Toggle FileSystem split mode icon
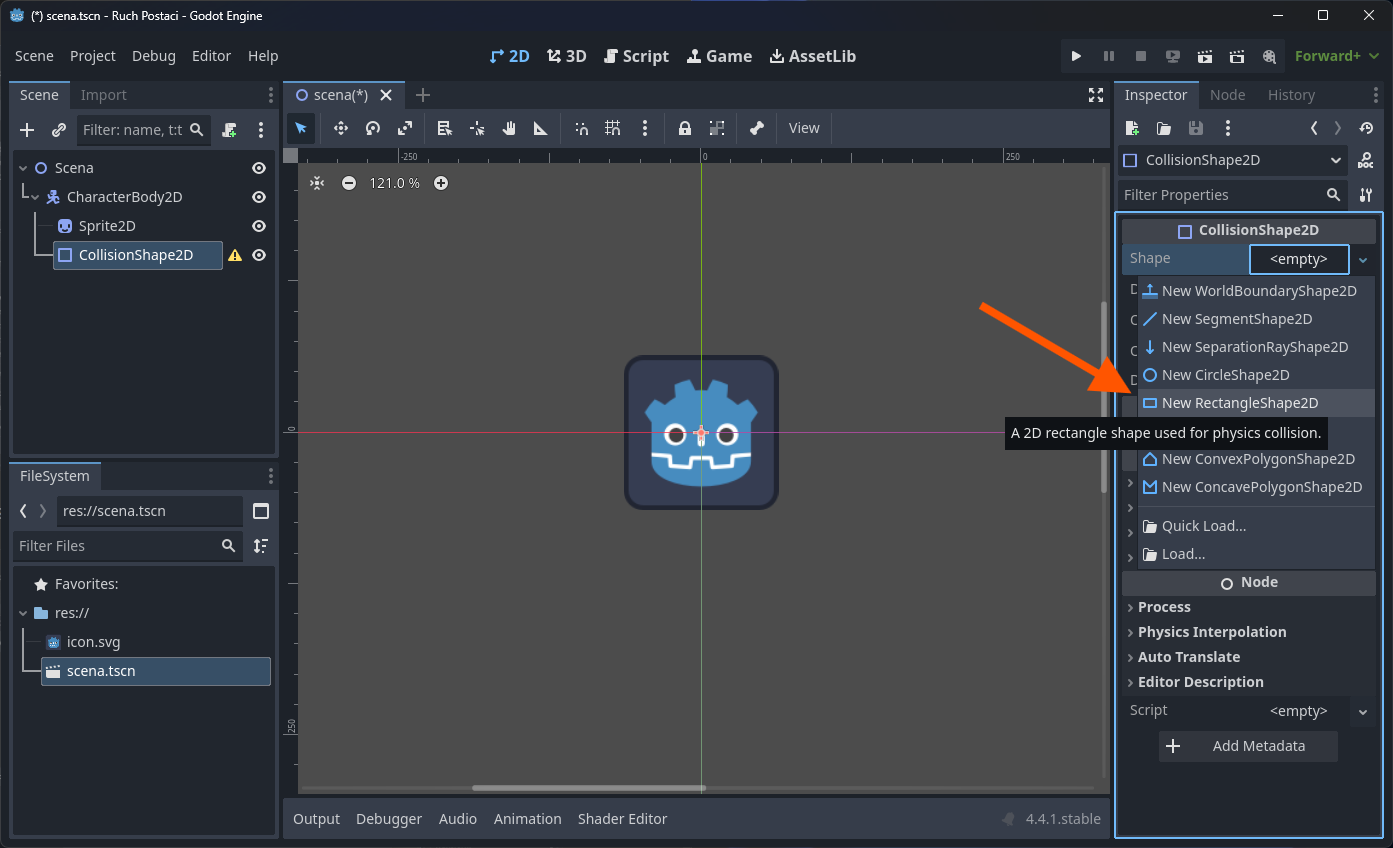The width and height of the screenshot is (1393, 848). (261, 511)
